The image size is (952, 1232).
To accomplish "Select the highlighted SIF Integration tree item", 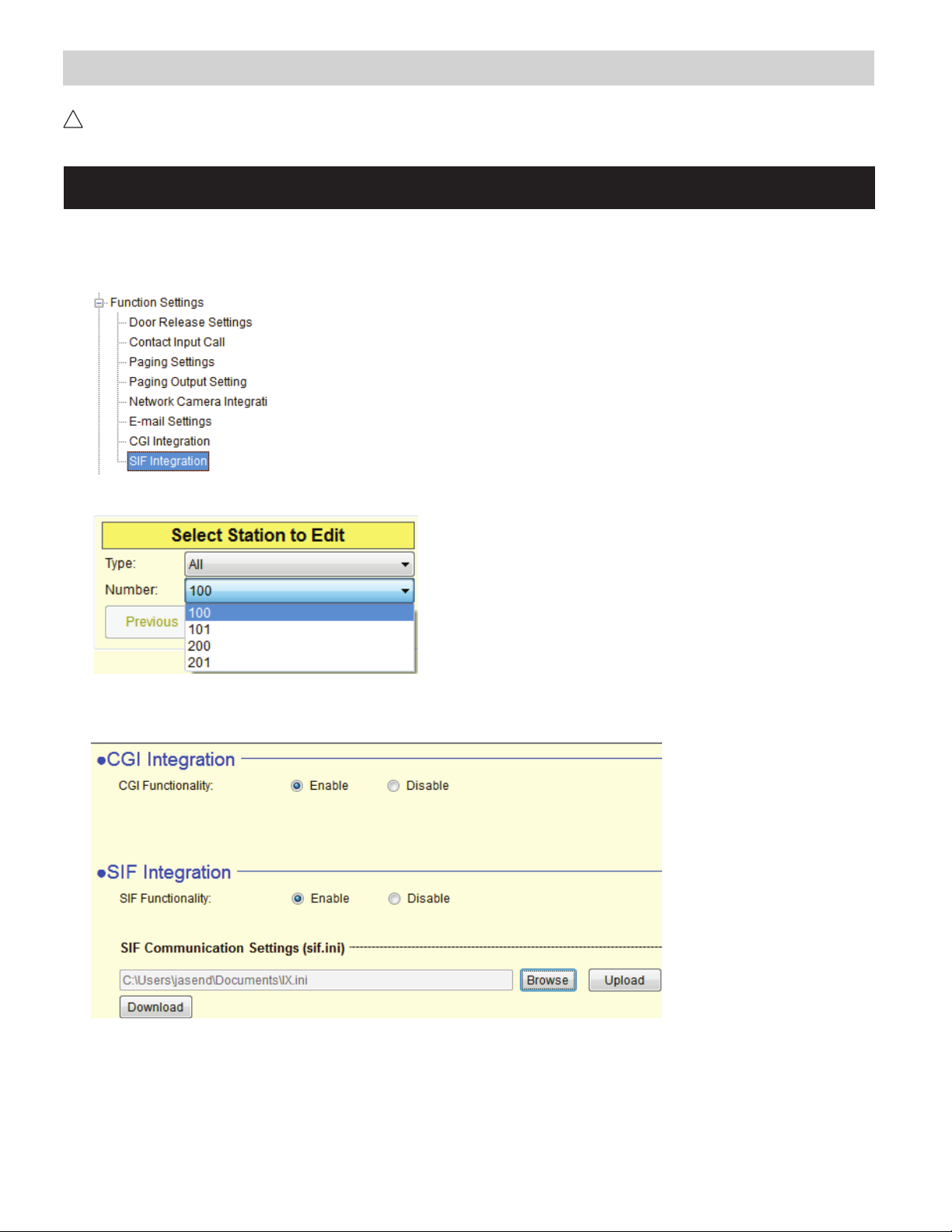I will [168, 461].
